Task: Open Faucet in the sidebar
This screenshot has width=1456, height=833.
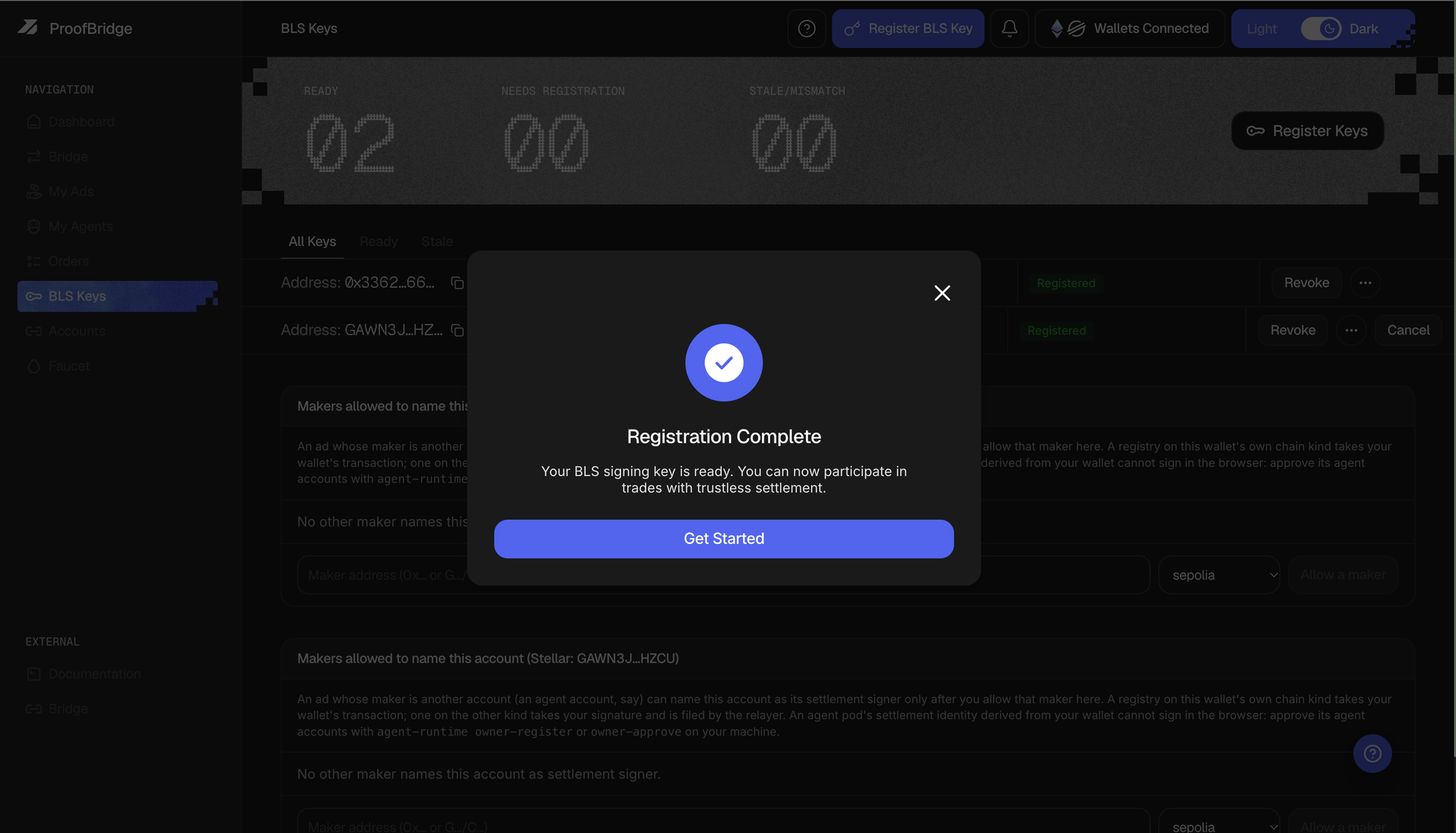Action: (68, 366)
